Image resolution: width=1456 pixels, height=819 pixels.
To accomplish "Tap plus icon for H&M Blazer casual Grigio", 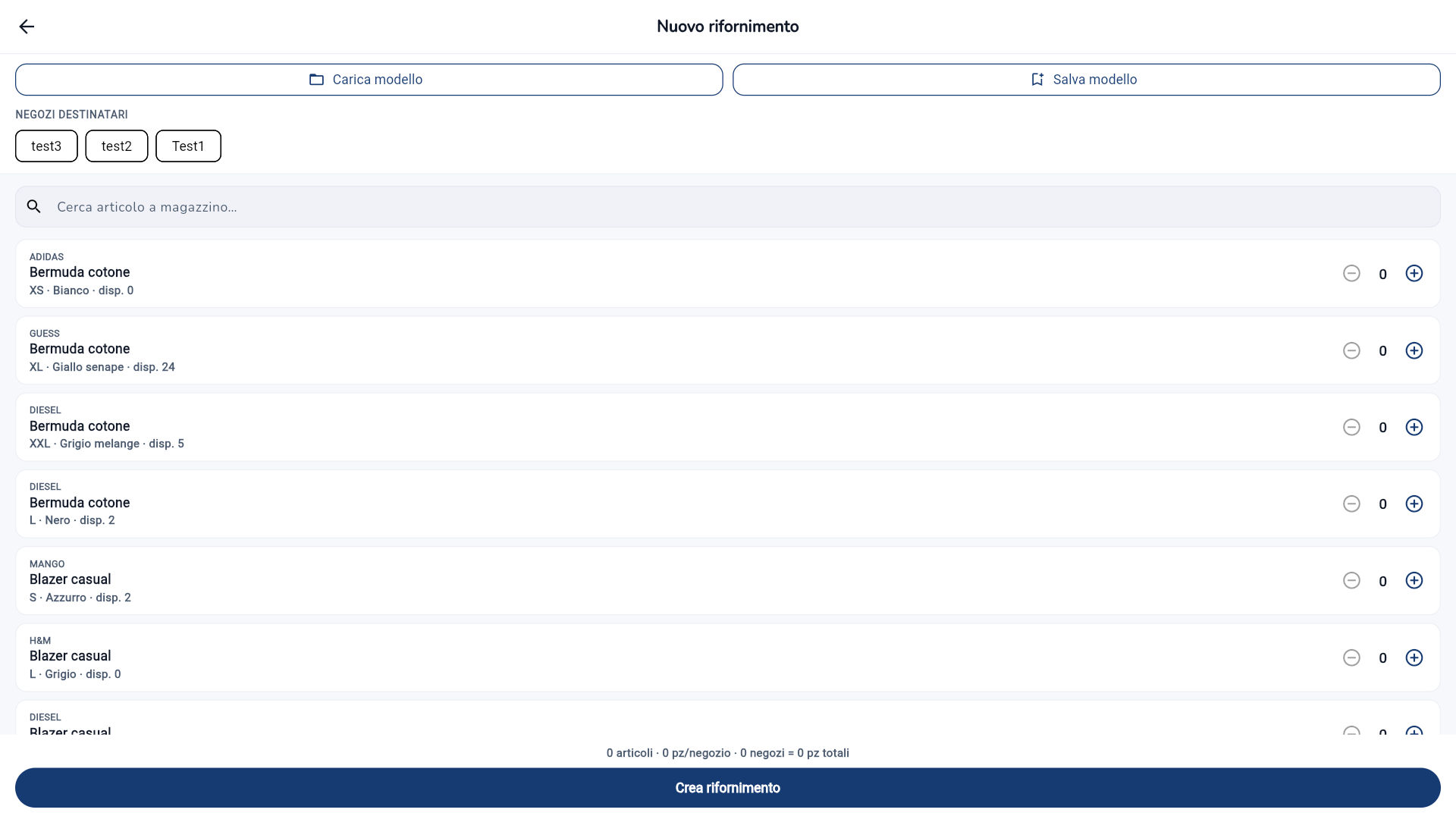I will coord(1414,657).
